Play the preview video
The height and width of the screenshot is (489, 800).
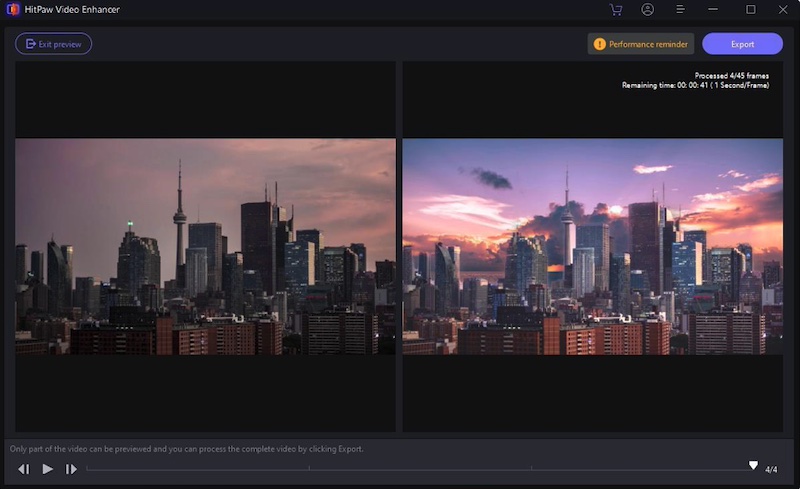click(x=47, y=469)
